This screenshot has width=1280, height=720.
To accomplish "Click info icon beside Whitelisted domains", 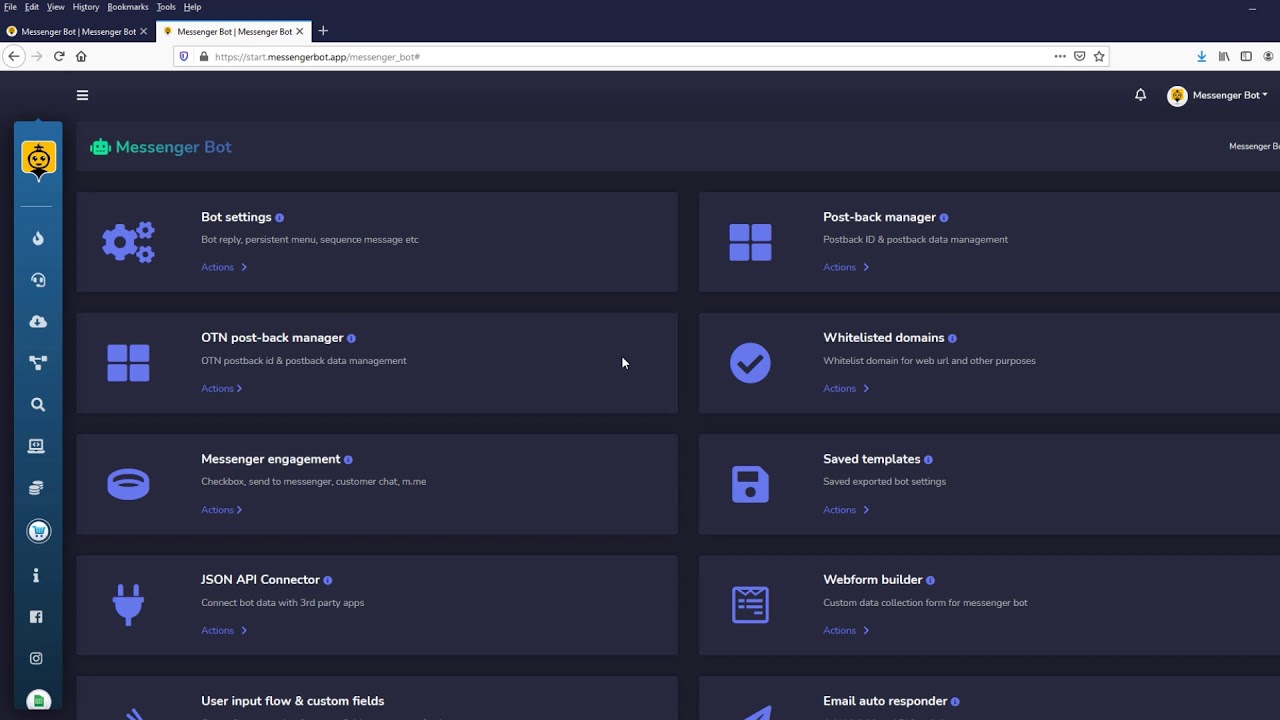I will click(952, 339).
